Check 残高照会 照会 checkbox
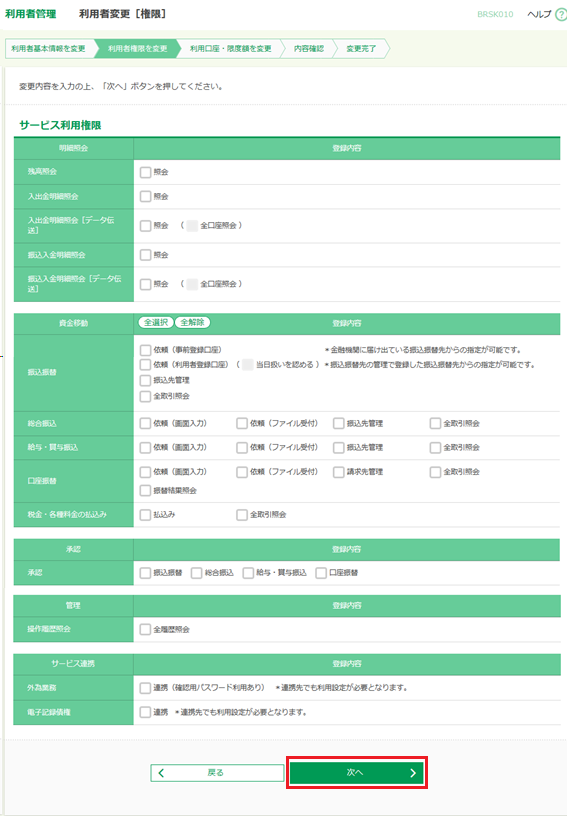This screenshot has width=567, height=816. 146,172
